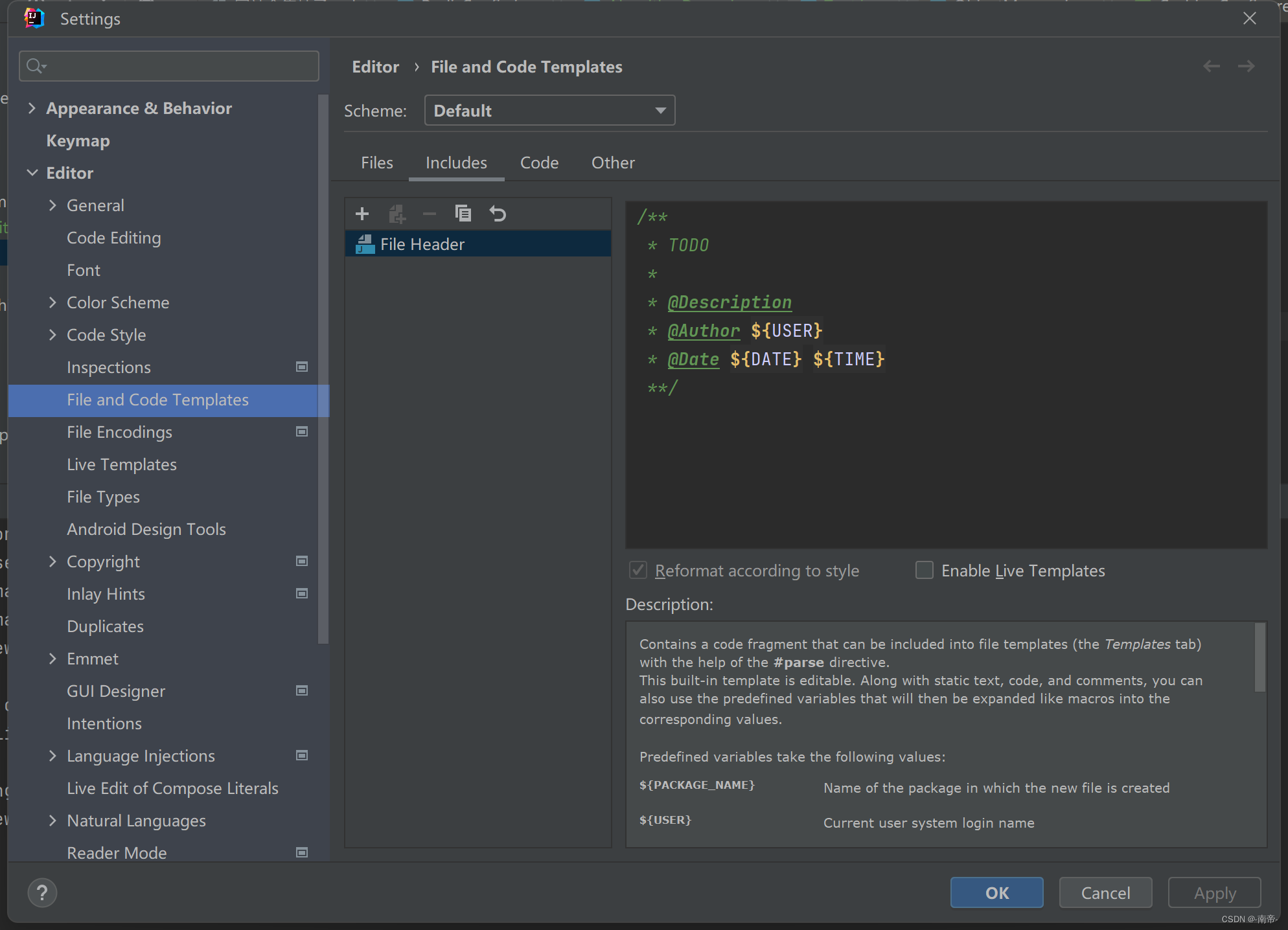Click the File Header template icon

tap(365, 244)
